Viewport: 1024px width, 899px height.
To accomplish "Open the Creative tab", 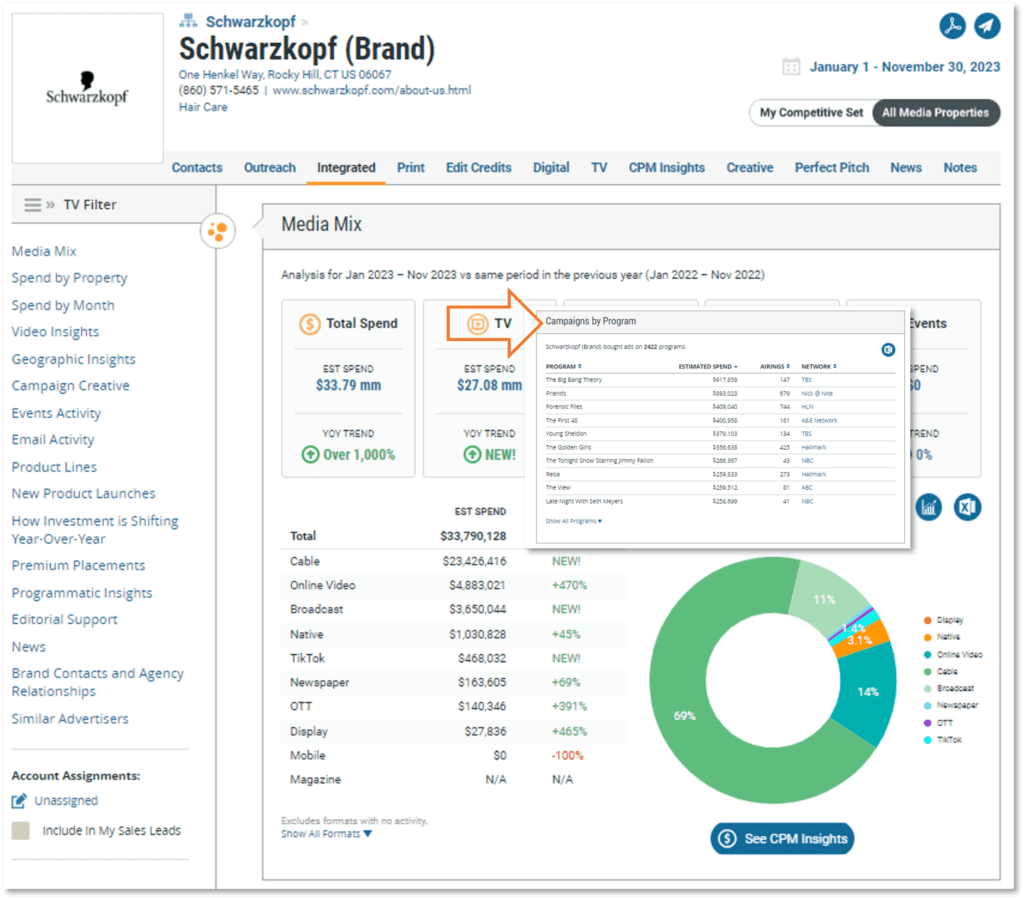I will [750, 168].
